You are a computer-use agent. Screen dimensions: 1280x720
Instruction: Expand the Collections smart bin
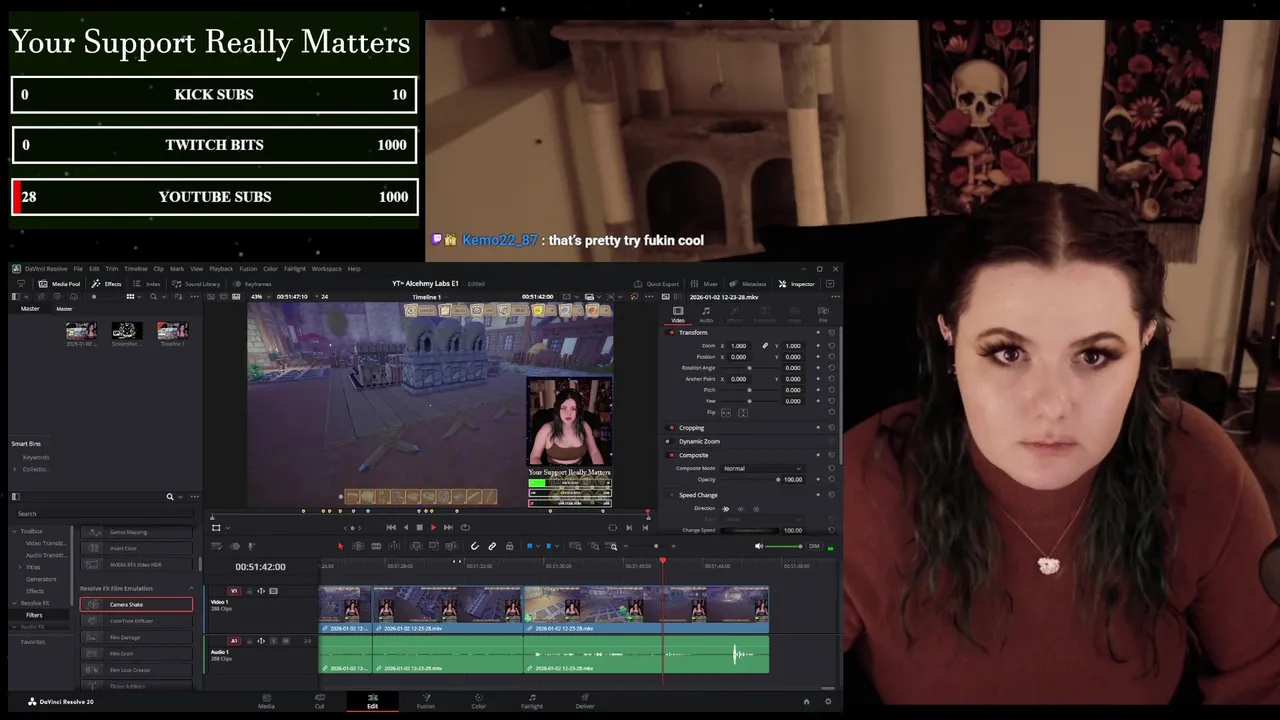pyautogui.click(x=14, y=469)
